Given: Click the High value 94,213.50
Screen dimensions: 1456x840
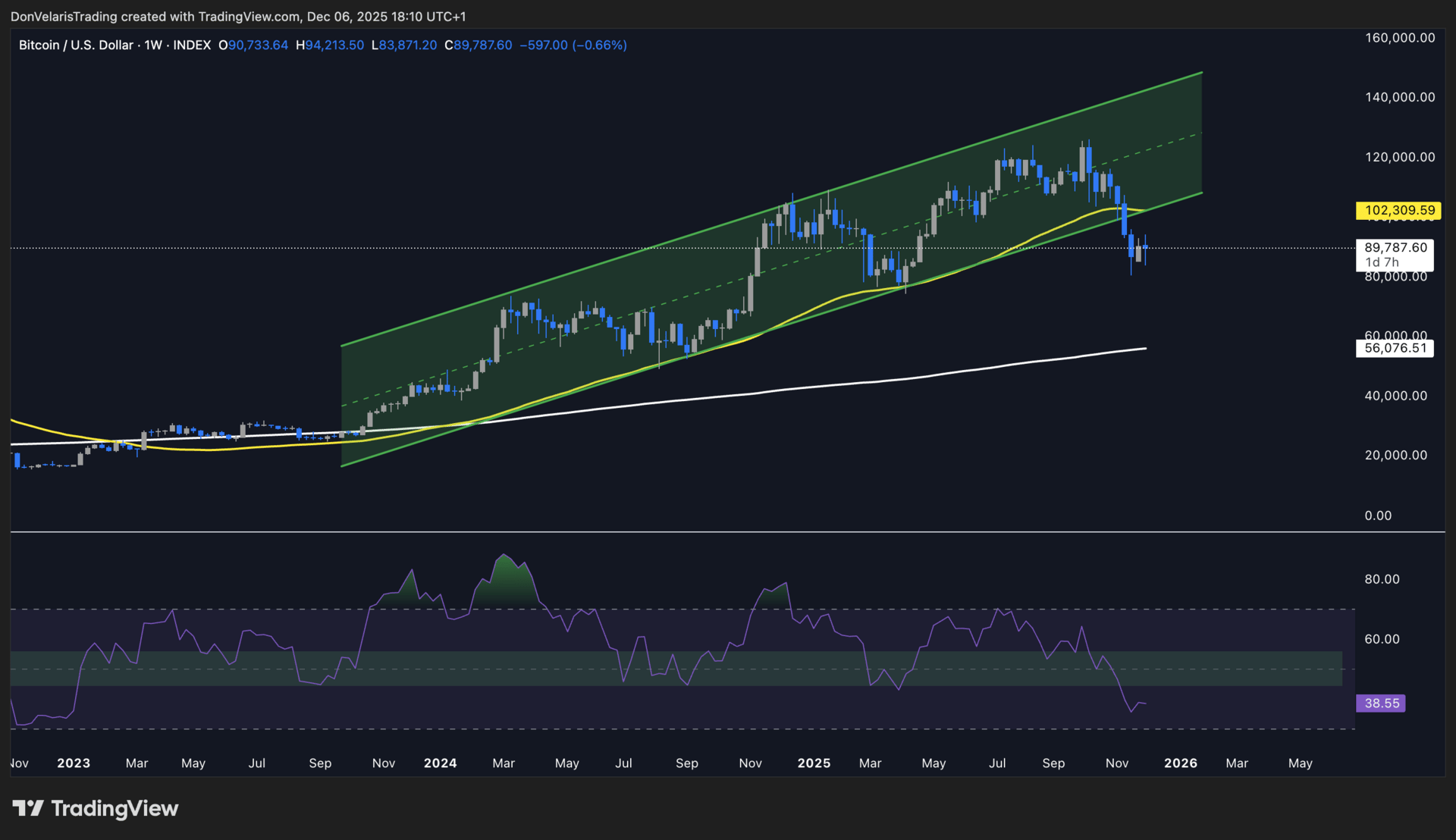Looking at the screenshot, I should click(x=334, y=45).
